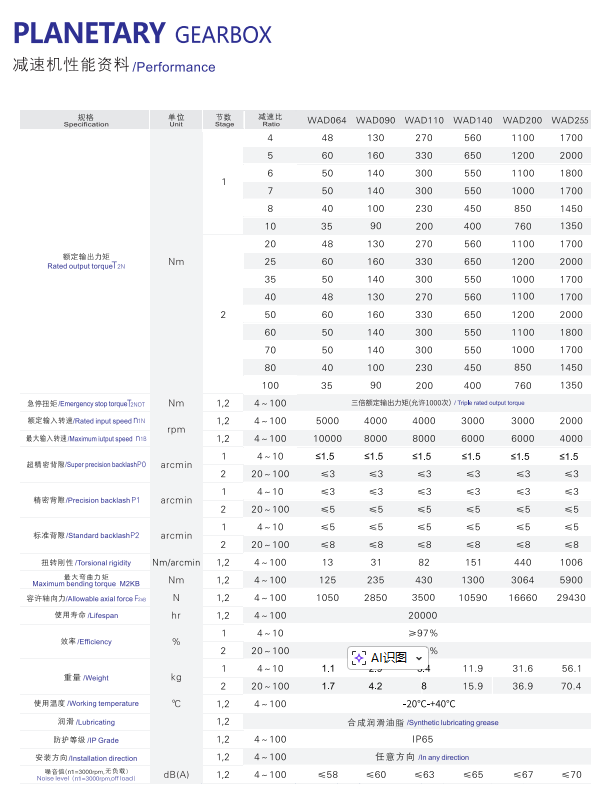This screenshot has width=607, height=805.
Task: Click the AI识图 button label
Action: pyautogui.click(x=389, y=657)
